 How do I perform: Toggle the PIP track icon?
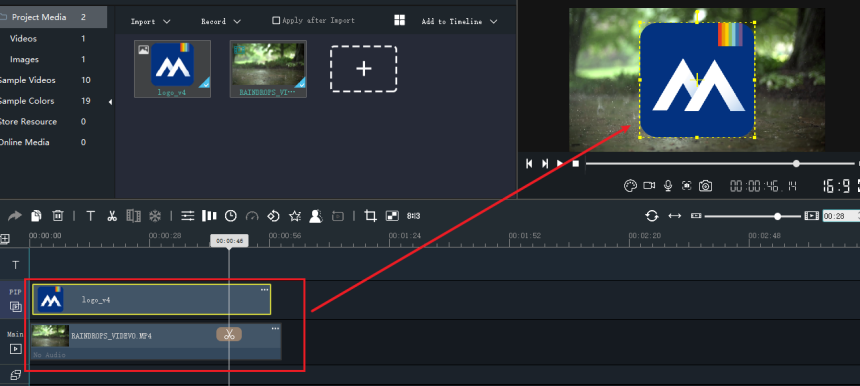pyautogui.click(x=15, y=306)
